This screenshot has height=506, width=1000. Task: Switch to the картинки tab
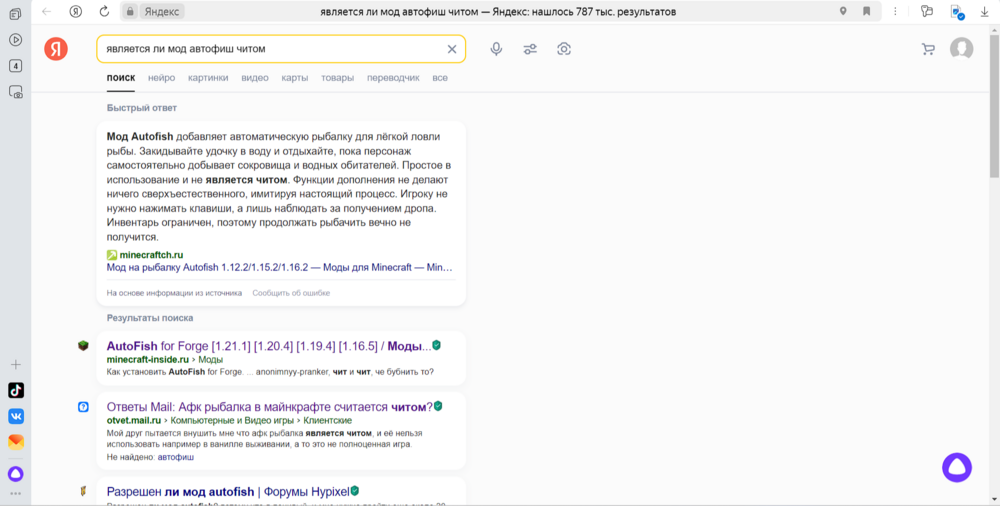[208, 78]
